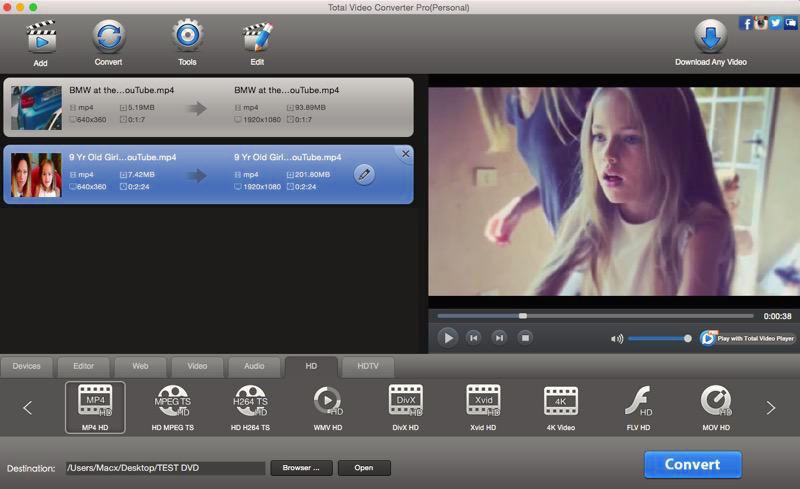Select the BMW at the...ouTube.mp4 thumbnail

click(x=36, y=108)
